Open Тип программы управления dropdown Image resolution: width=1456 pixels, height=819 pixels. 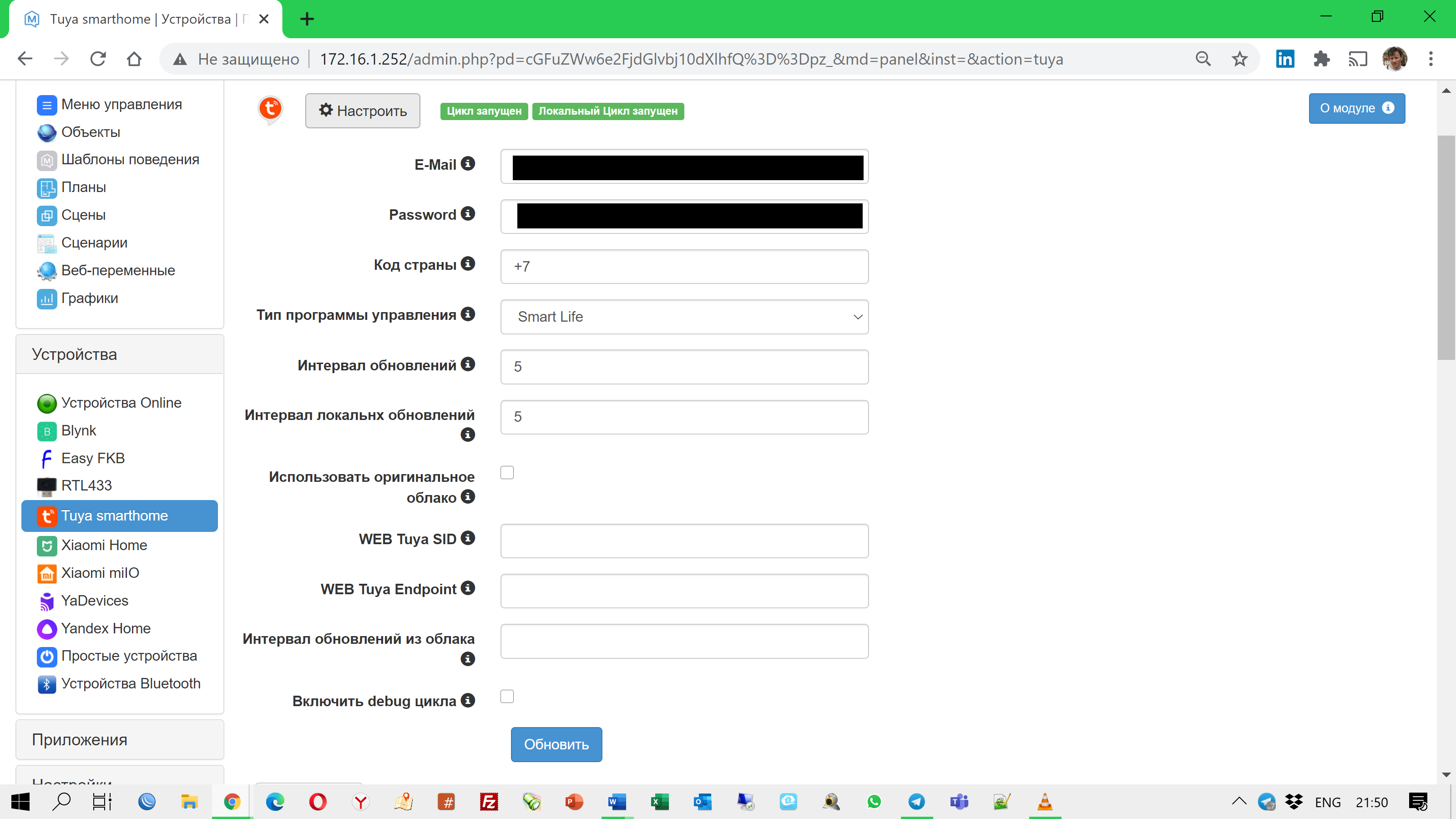tap(684, 317)
